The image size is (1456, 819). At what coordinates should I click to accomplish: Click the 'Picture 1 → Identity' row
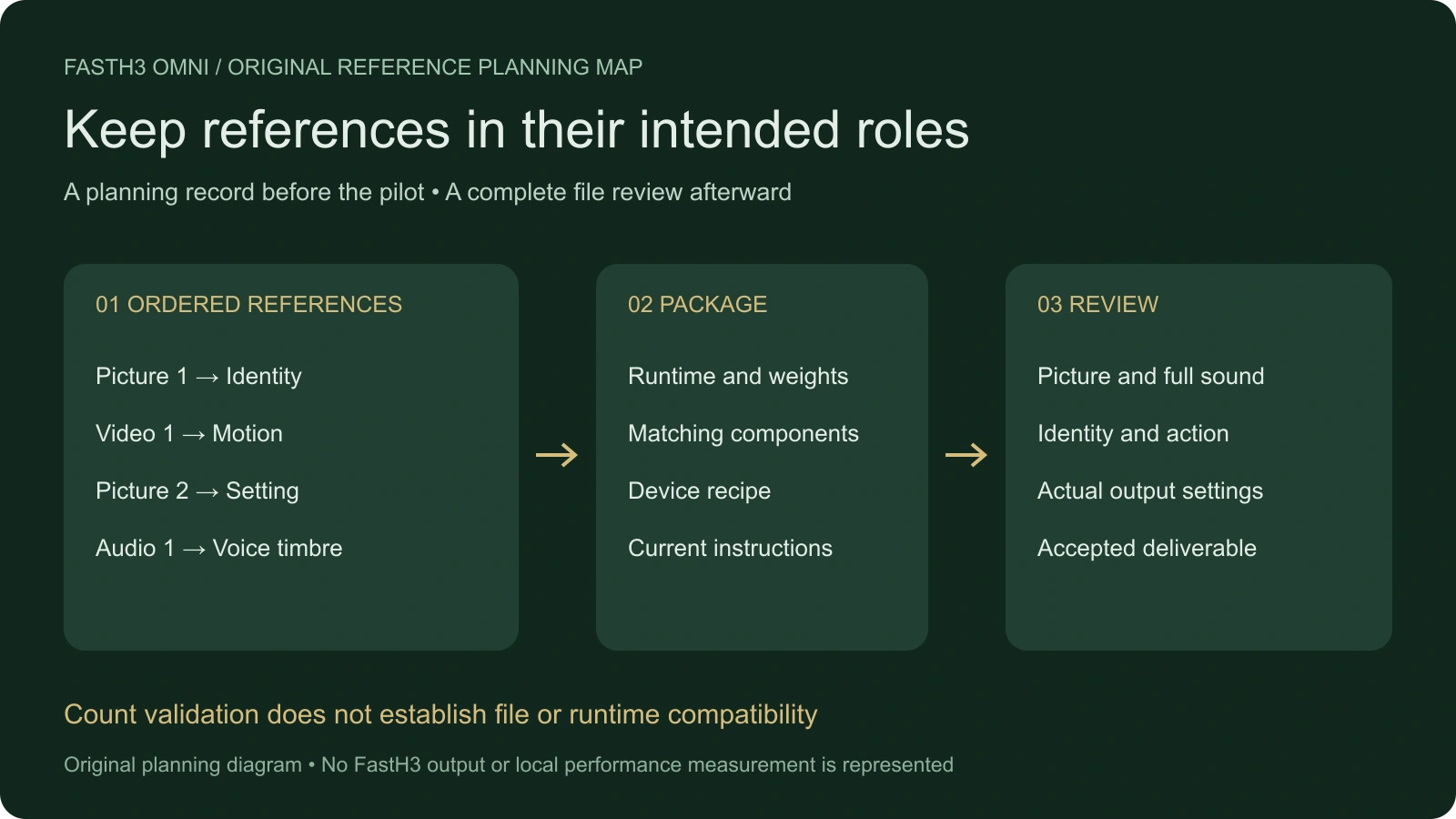point(198,377)
